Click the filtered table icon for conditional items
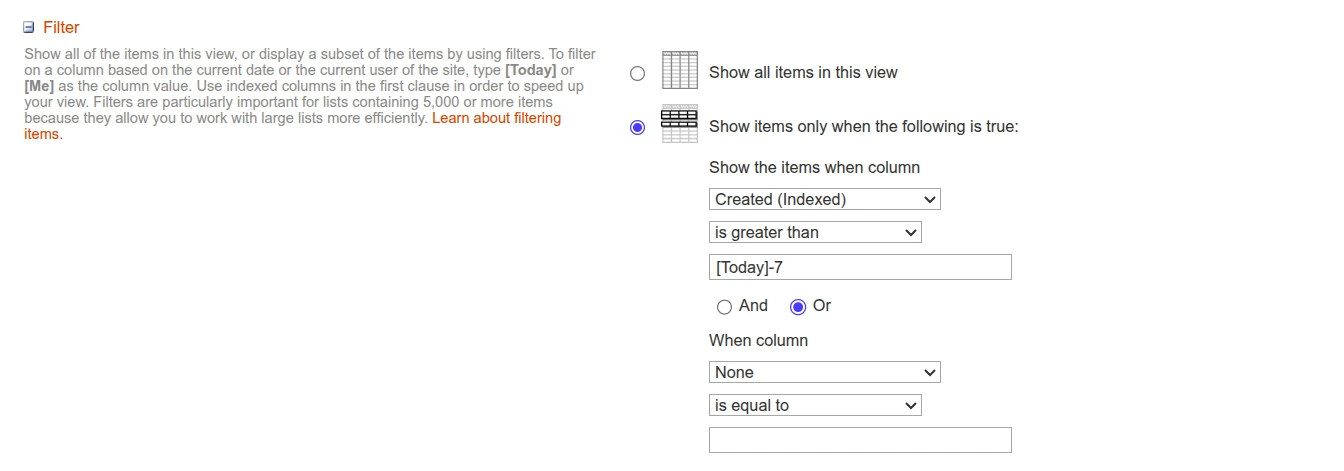1344x471 pixels. [x=680, y=124]
